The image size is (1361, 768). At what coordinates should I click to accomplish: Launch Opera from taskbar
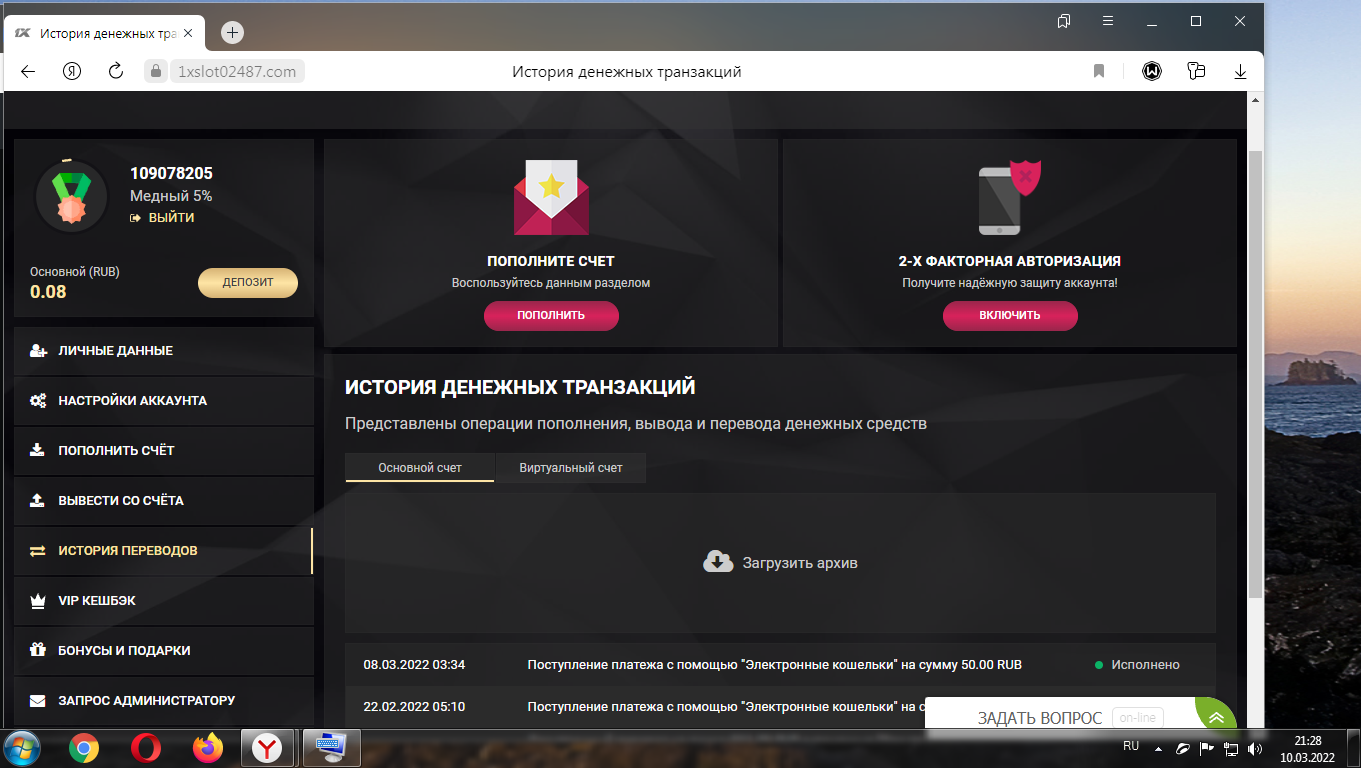[x=146, y=748]
